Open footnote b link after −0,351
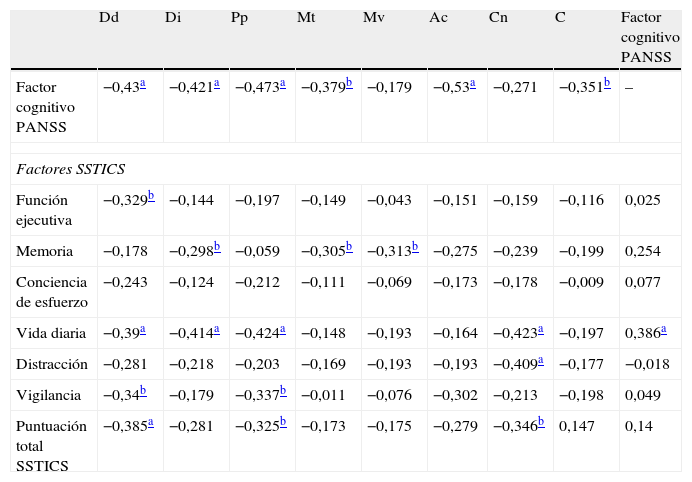Screen dimensions: 692x482 point(606,85)
